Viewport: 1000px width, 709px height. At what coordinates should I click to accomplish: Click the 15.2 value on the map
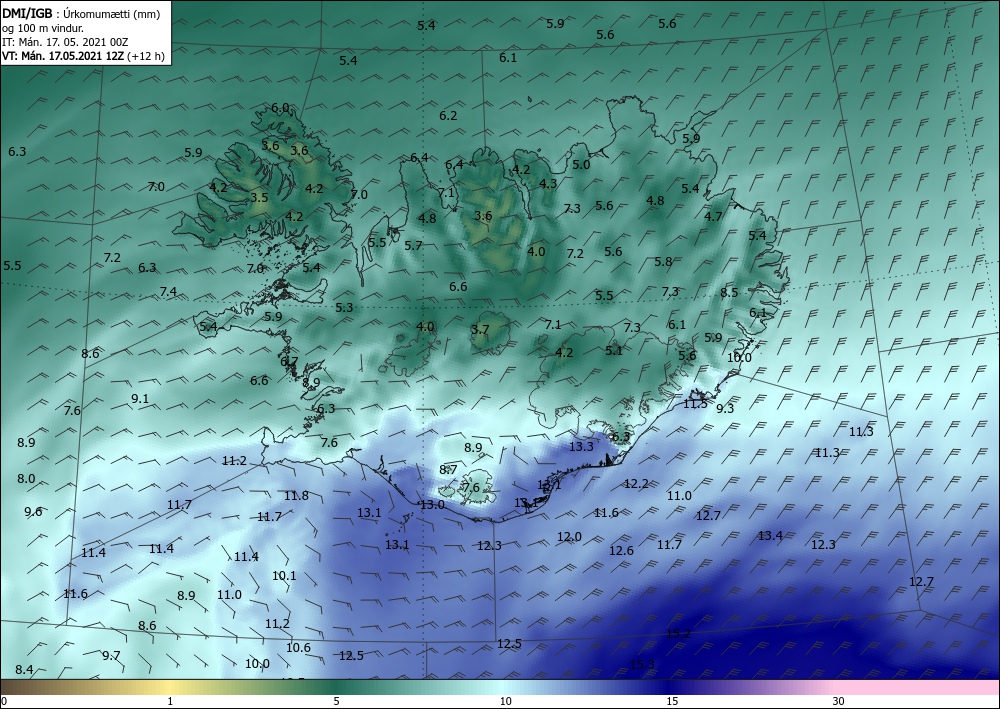coord(679,633)
